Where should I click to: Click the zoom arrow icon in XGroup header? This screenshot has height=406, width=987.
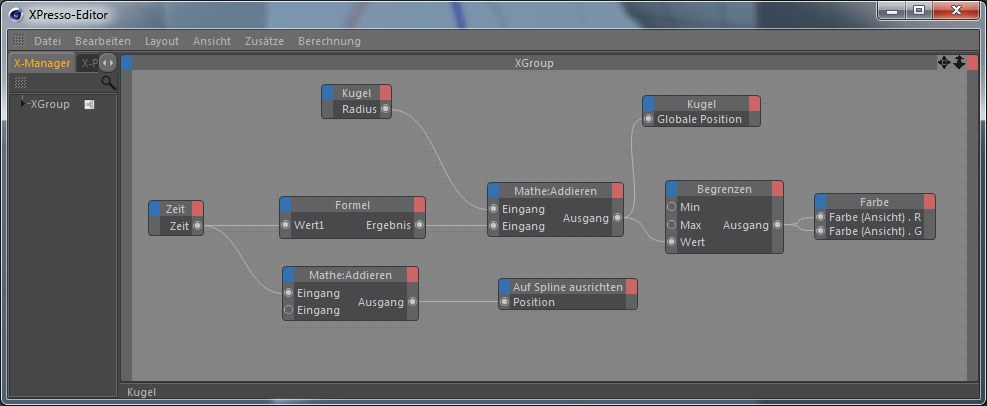[x=958, y=63]
